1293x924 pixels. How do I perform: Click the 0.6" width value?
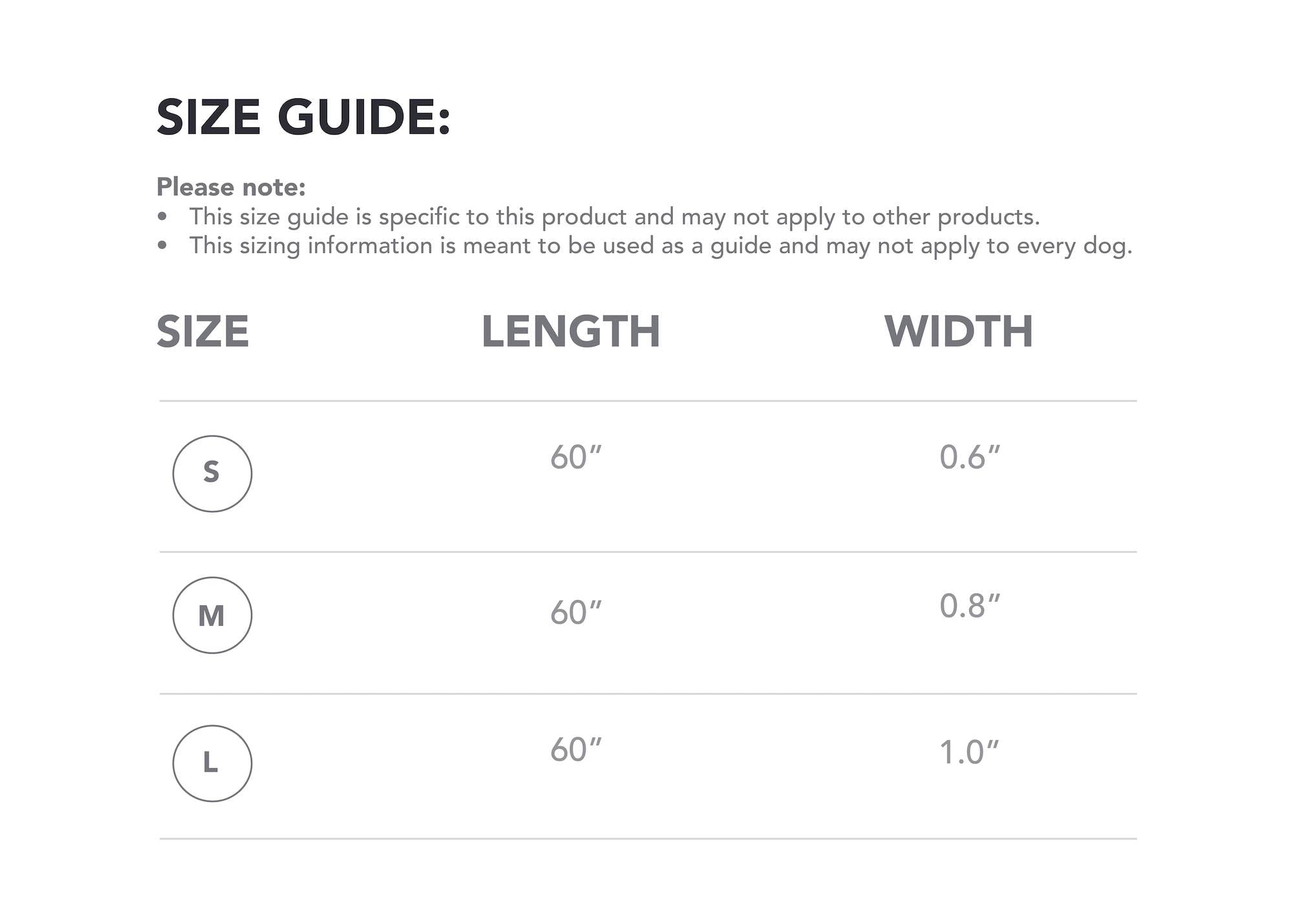tap(969, 457)
